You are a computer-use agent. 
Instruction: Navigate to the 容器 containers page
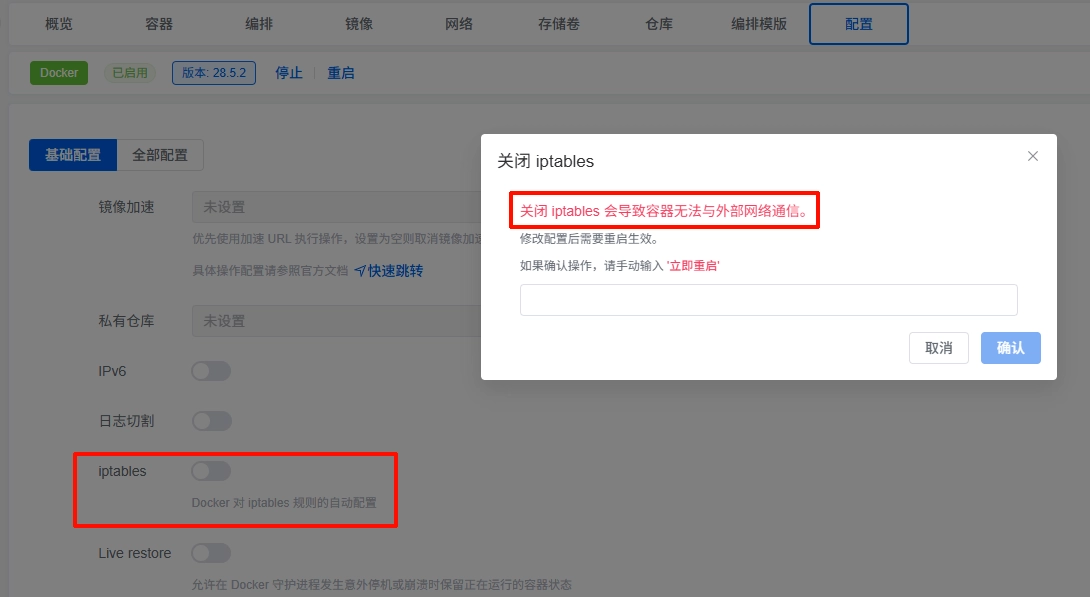coord(158,24)
